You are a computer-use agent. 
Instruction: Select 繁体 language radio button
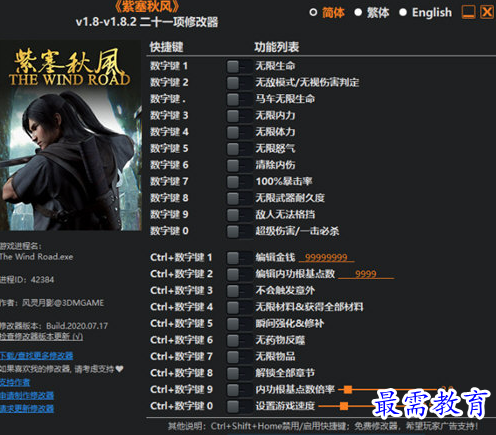[x=358, y=13]
